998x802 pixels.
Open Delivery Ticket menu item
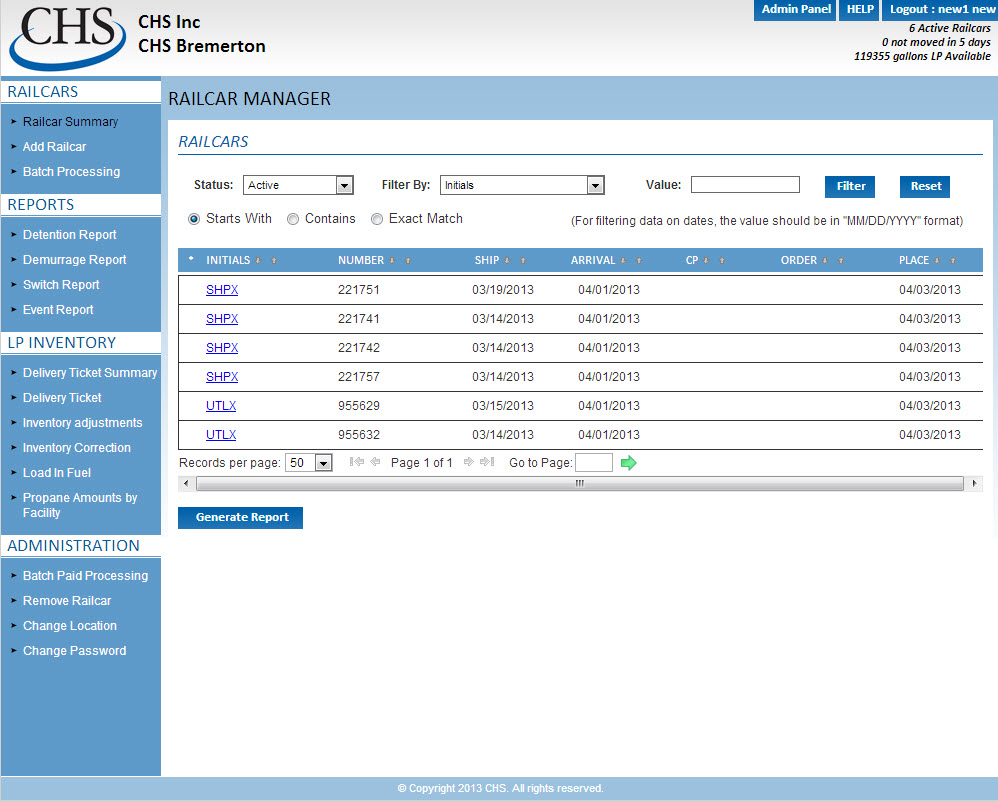62,398
